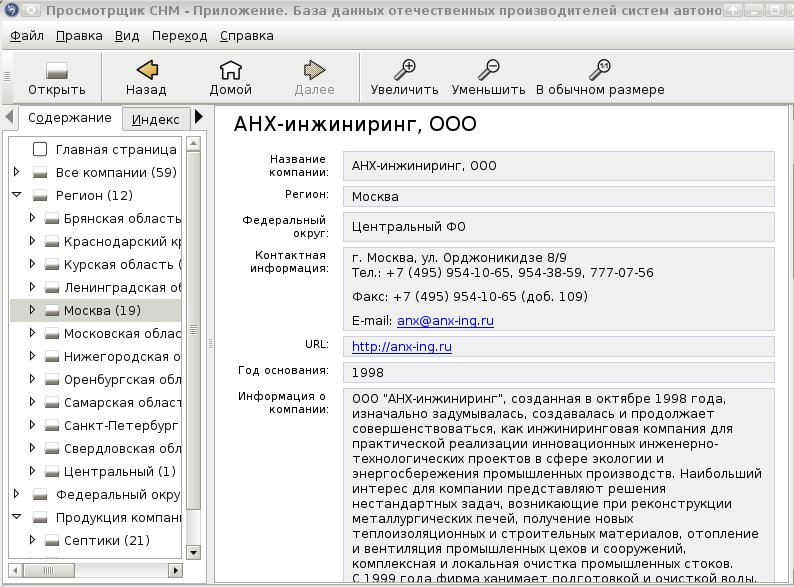Click the book icon beside Санкт-Петербург
The width and height of the screenshot is (794, 587).
[52, 425]
